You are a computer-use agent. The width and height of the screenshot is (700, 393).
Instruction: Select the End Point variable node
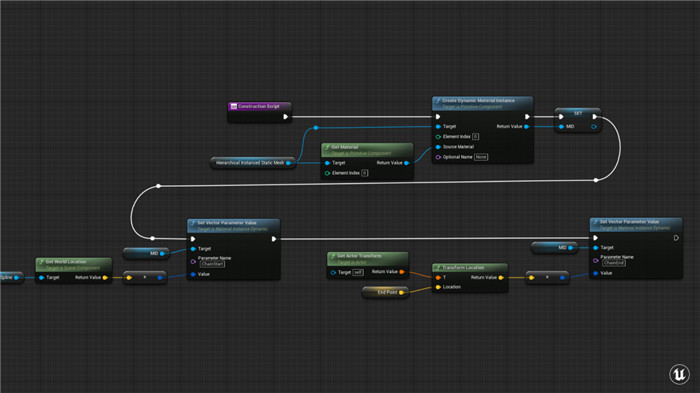[385, 293]
